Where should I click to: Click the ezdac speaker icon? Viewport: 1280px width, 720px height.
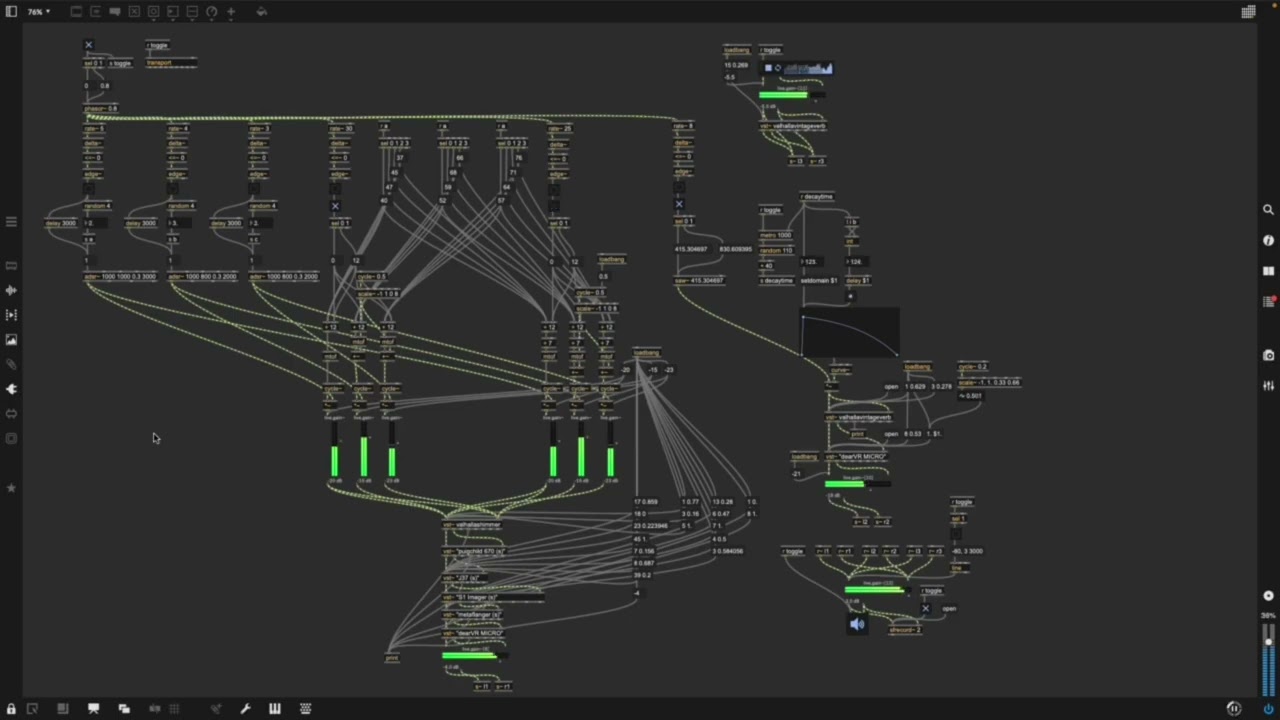point(857,624)
